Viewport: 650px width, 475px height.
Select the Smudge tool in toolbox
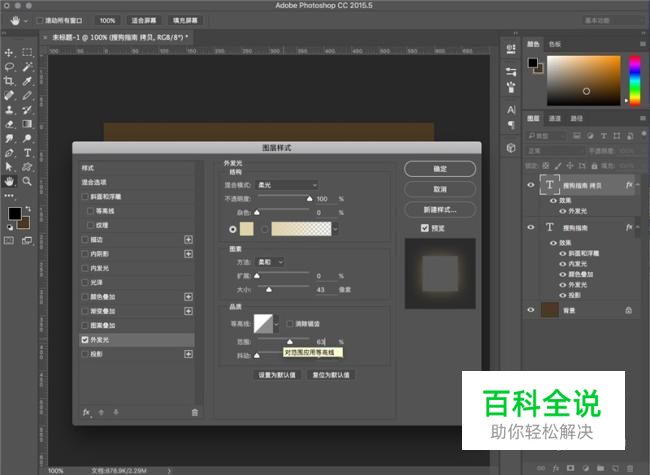click(9, 138)
